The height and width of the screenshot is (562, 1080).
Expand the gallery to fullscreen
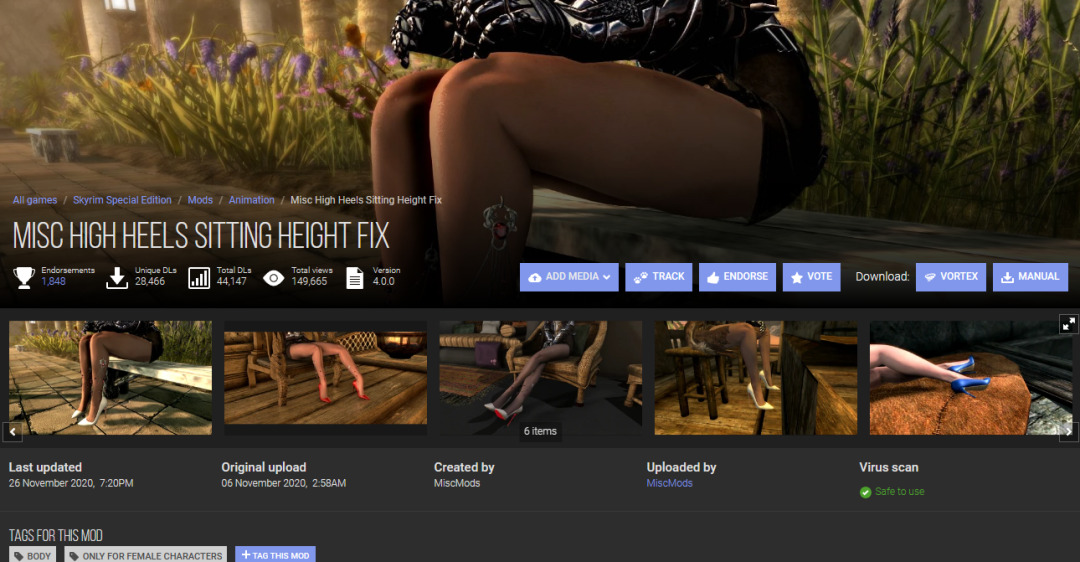pyautogui.click(x=1068, y=324)
